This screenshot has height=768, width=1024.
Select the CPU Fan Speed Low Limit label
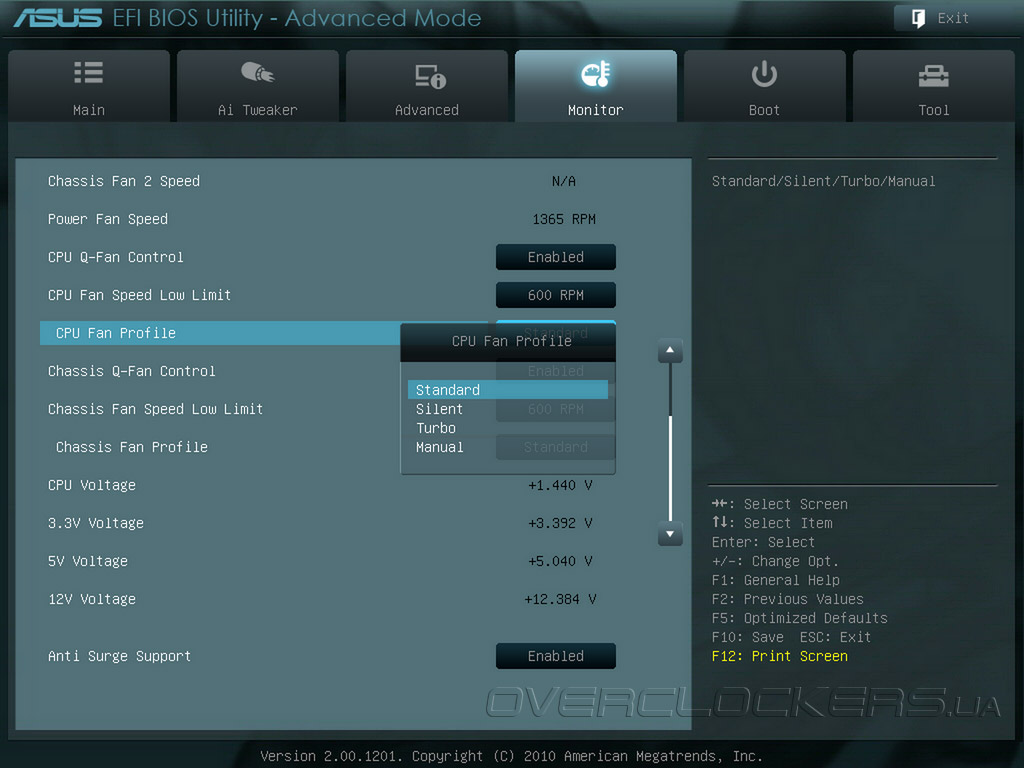tap(140, 295)
